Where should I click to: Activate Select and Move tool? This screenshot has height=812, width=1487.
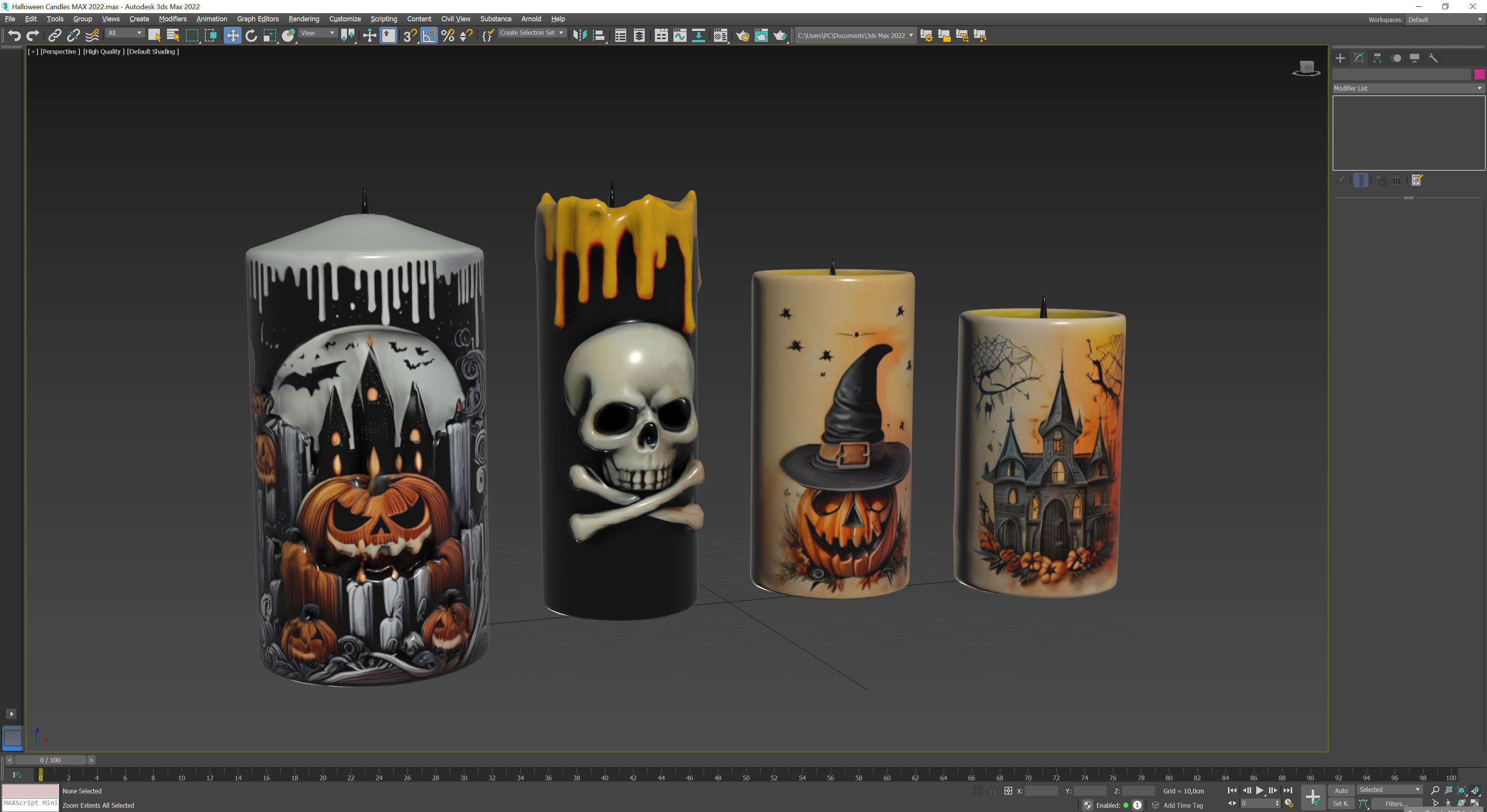[232, 36]
